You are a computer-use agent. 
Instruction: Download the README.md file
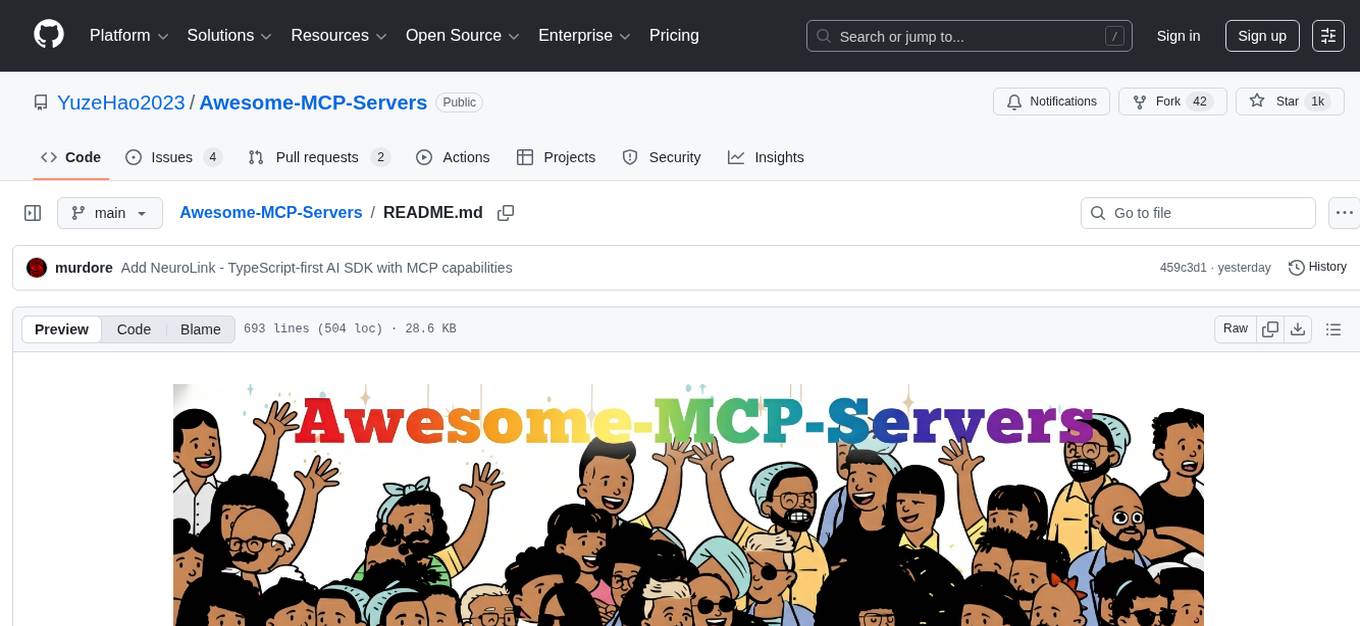[1298, 328]
